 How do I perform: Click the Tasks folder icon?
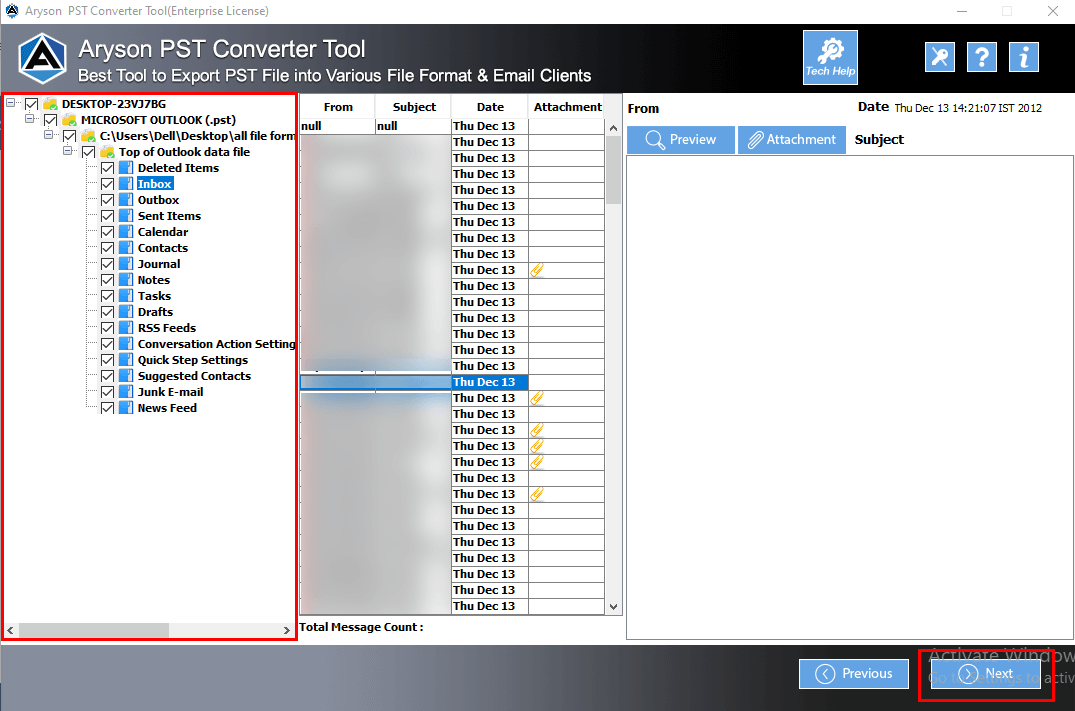tap(126, 296)
